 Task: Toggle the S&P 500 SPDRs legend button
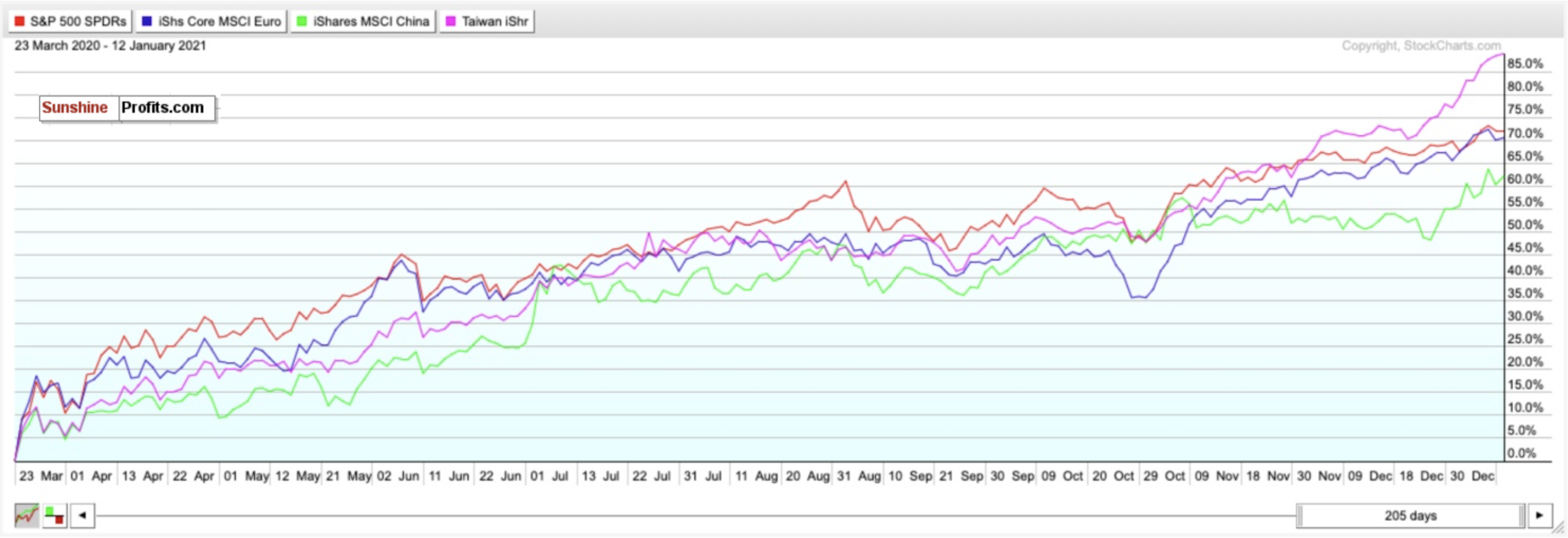[70, 21]
